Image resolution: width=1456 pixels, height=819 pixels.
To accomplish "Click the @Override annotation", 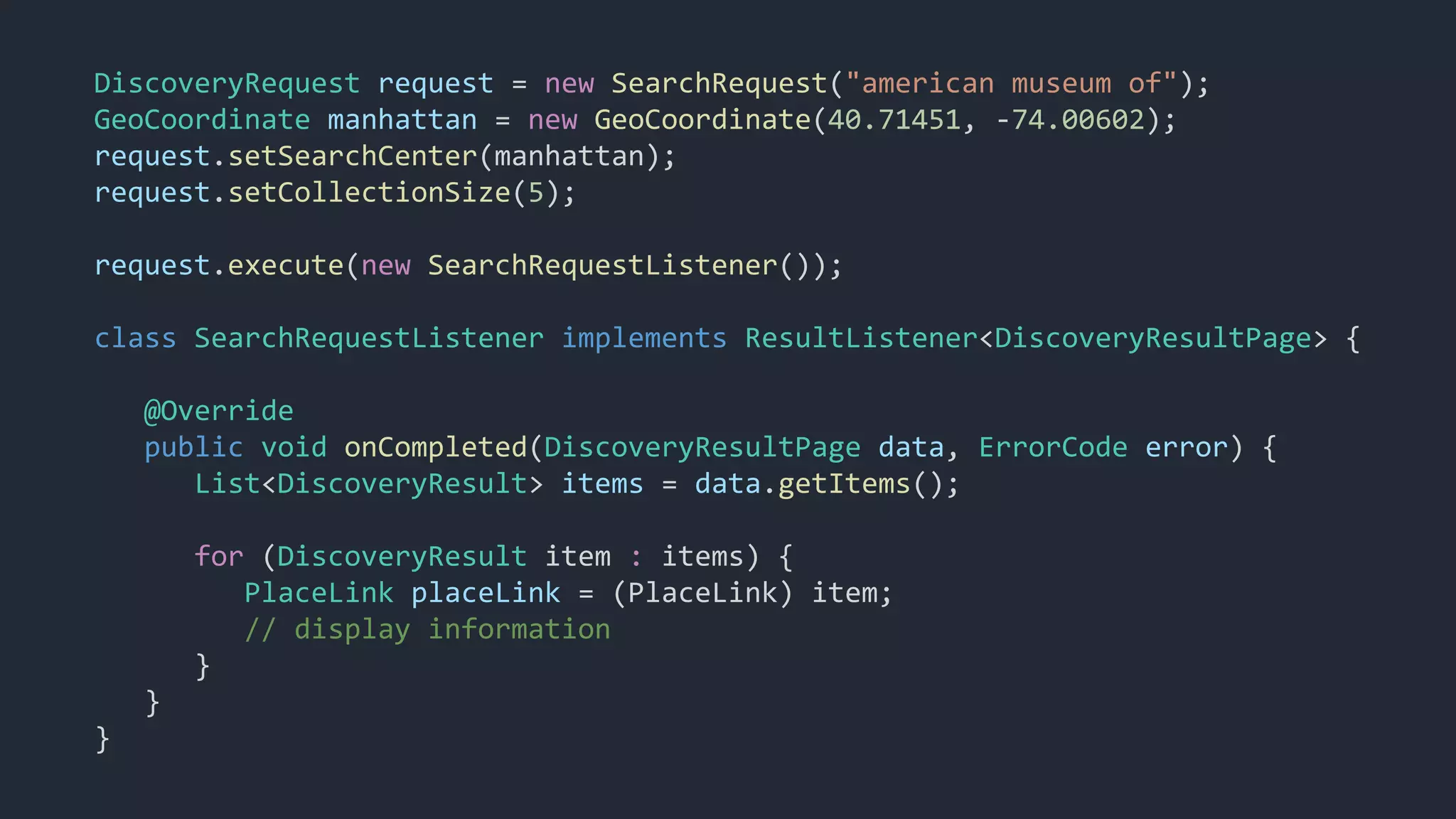I will click(x=218, y=412).
